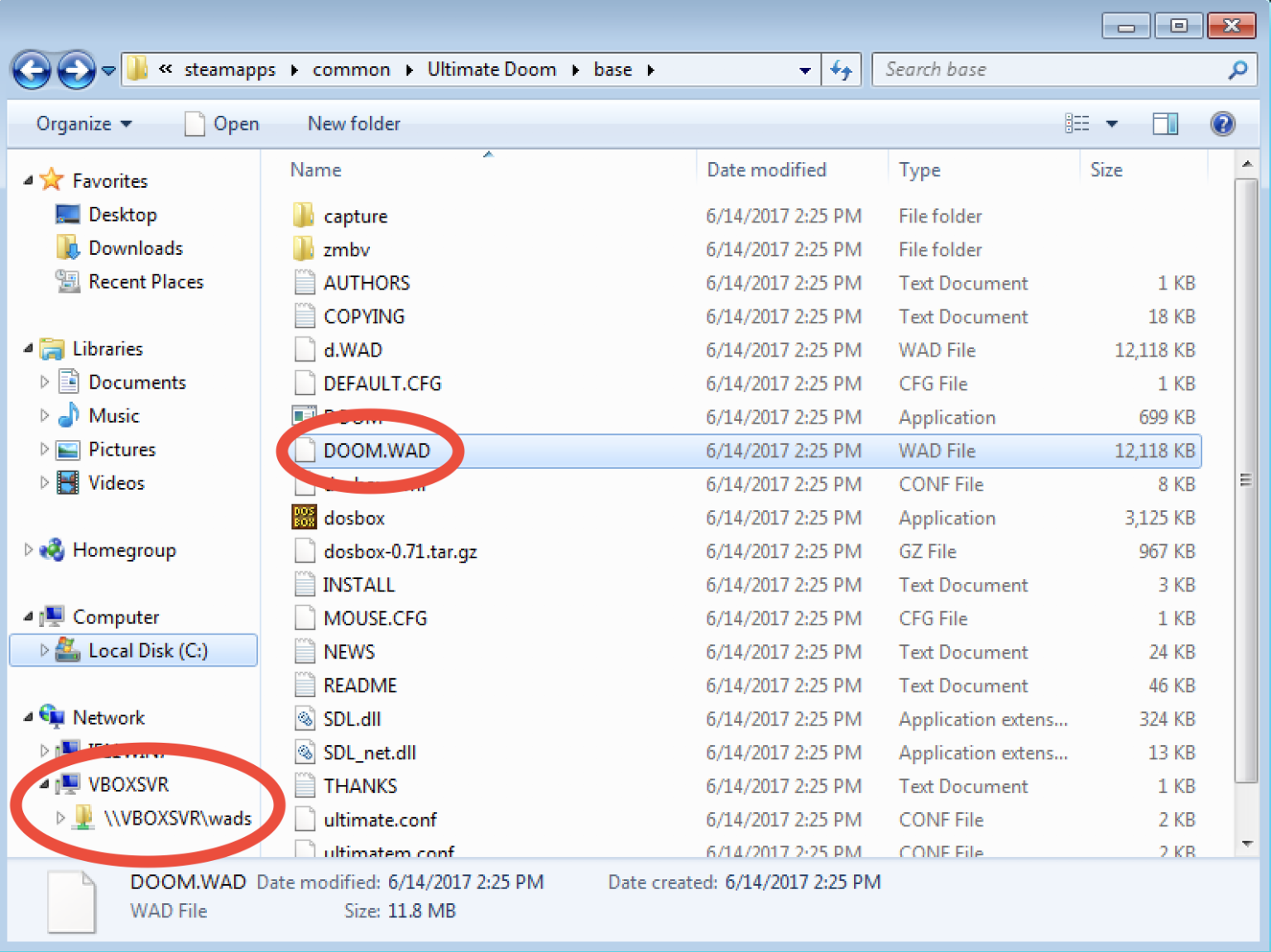
Task: Select the INSTALL text document
Action: pos(358,585)
